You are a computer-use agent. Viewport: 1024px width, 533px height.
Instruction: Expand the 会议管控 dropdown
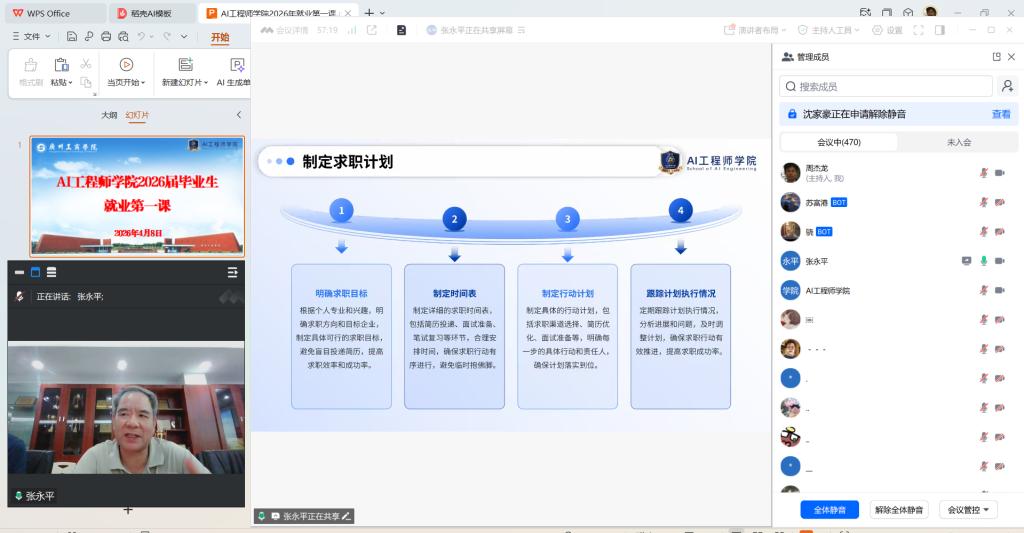(x=968, y=510)
